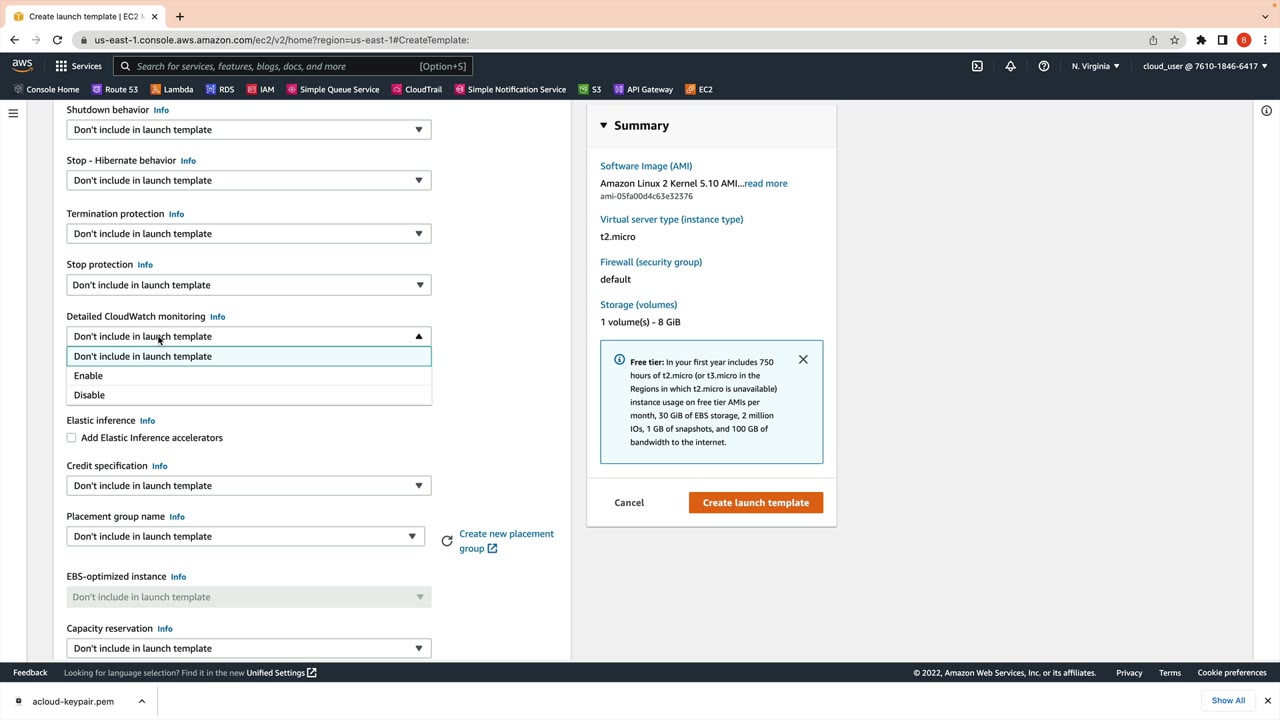Open the Cookie preferences link
The image size is (1280, 720).
1232,673
